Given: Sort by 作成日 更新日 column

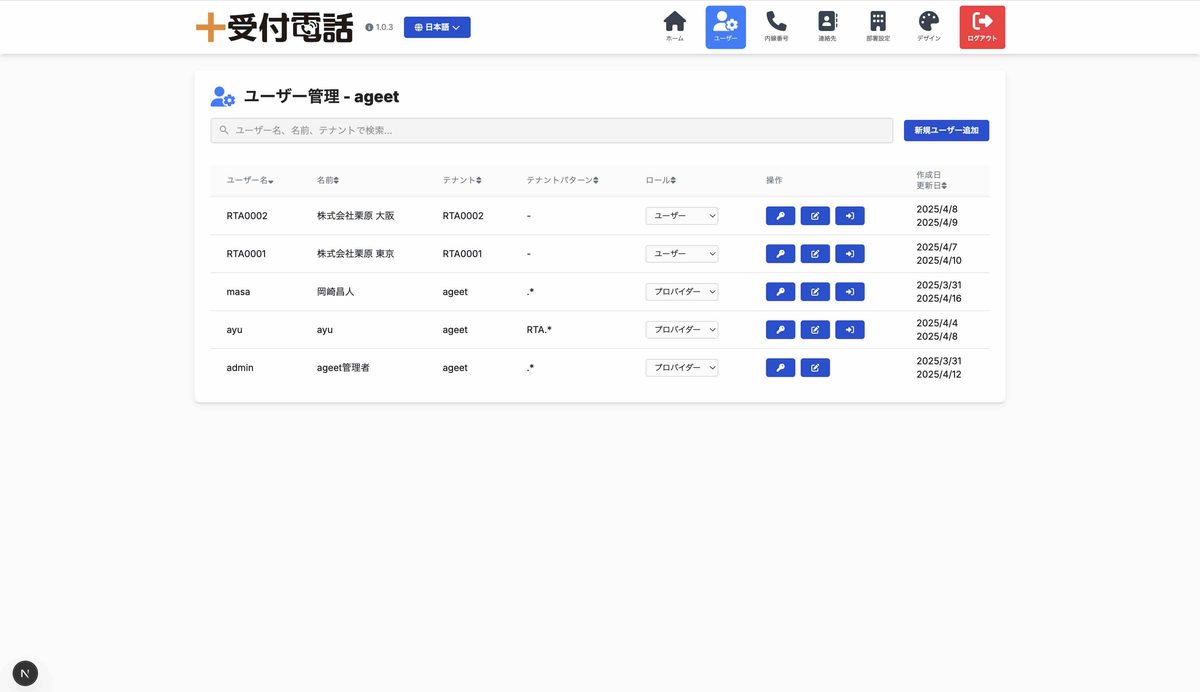Looking at the screenshot, I should tap(932, 180).
